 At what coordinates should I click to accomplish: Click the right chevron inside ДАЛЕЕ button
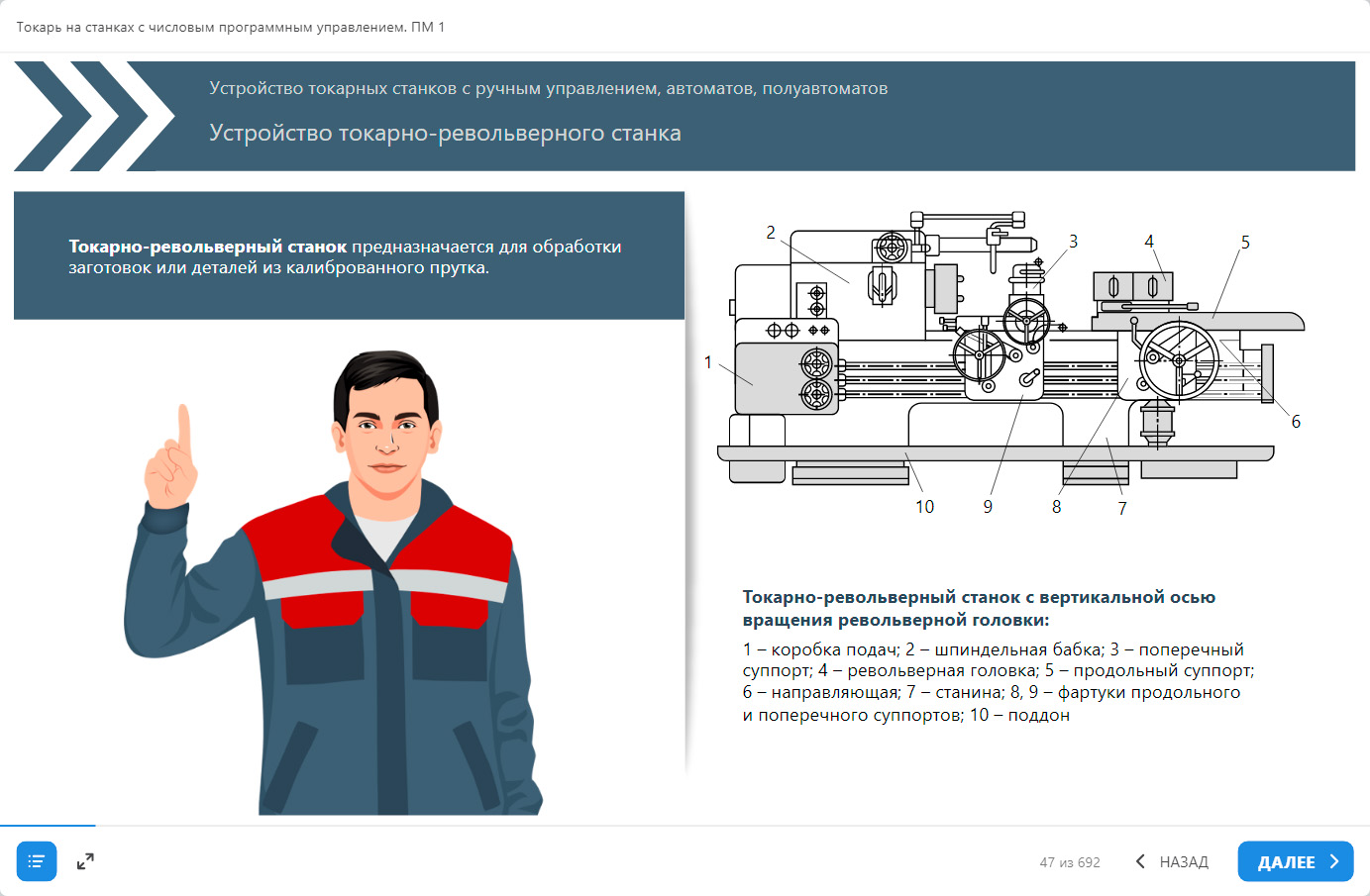click(x=1334, y=861)
